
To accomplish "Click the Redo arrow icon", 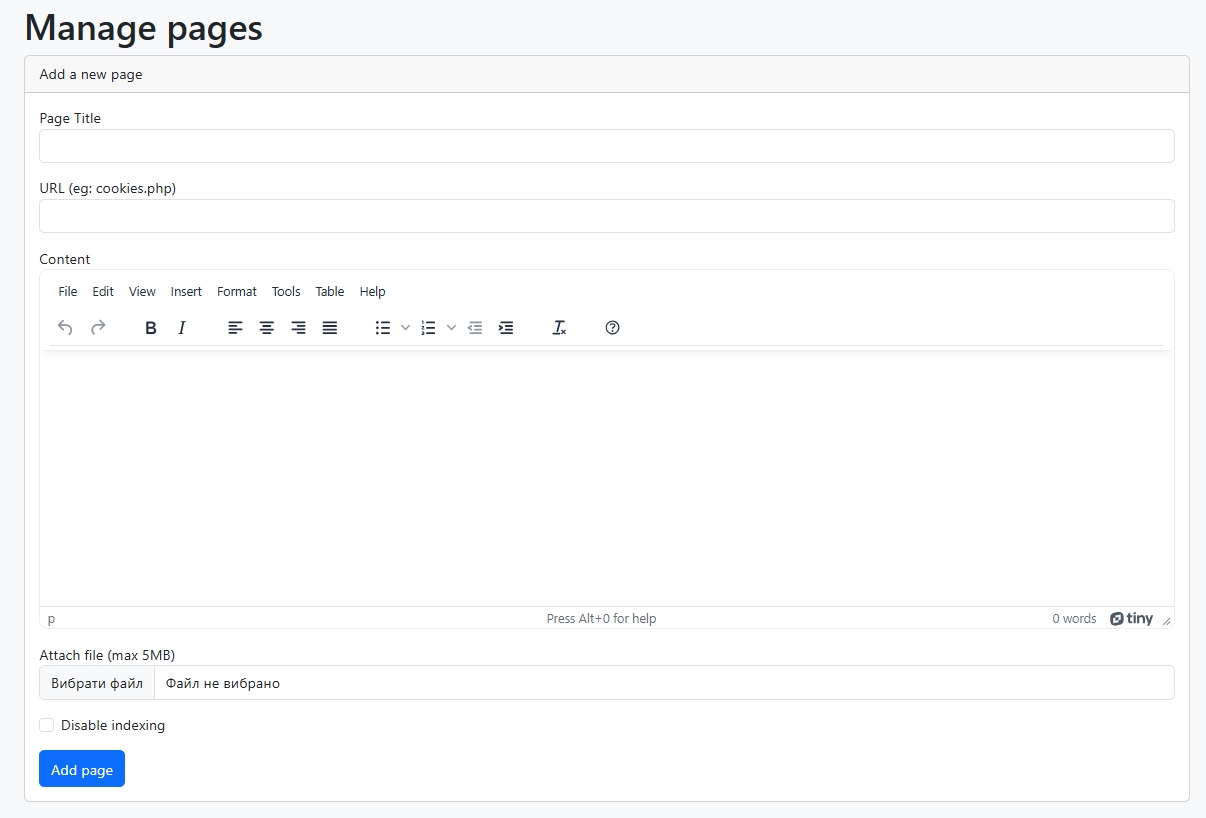I will pos(98,328).
